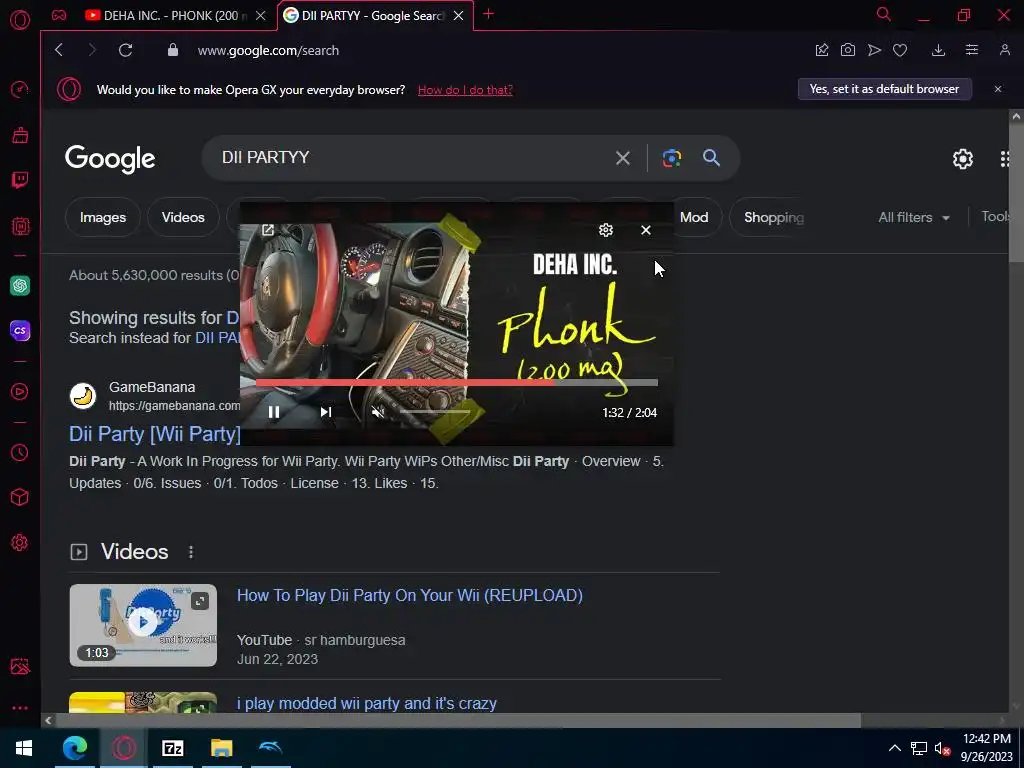Open i play modded wii party link
1024x768 pixels.
pos(366,703)
